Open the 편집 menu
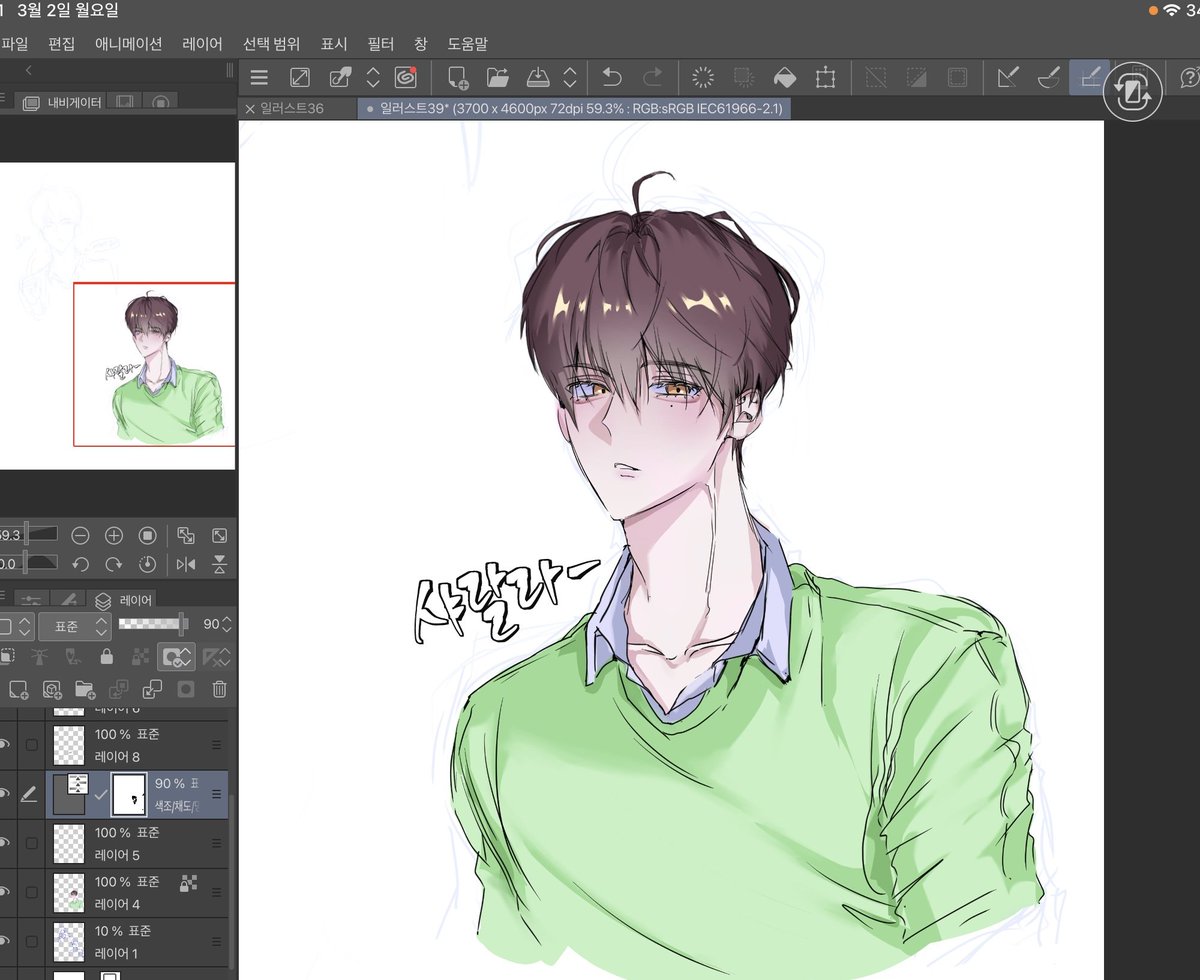Viewport: 1200px width, 980px height. pyautogui.click(x=61, y=44)
